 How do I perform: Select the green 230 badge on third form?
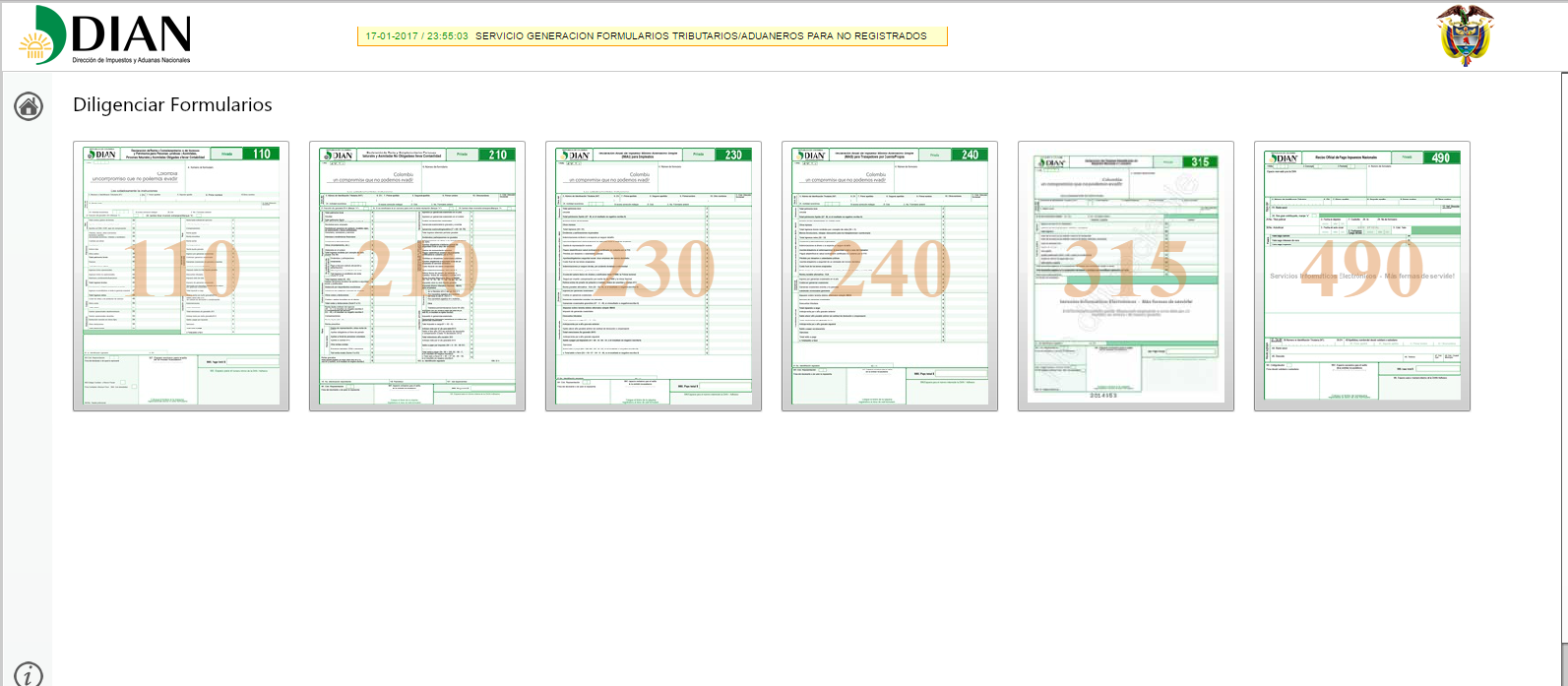point(733,155)
